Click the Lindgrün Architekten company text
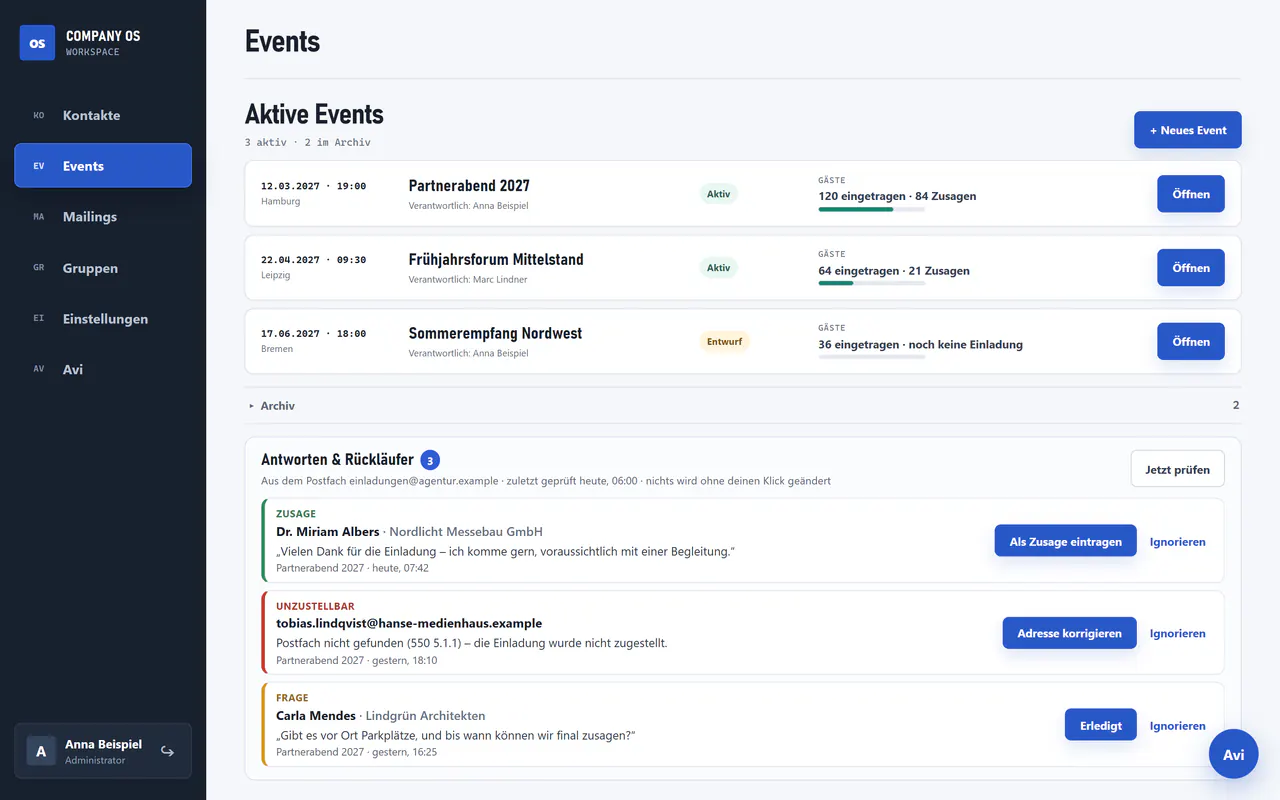The width and height of the screenshot is (1280, 800). (x=426, y=716)
